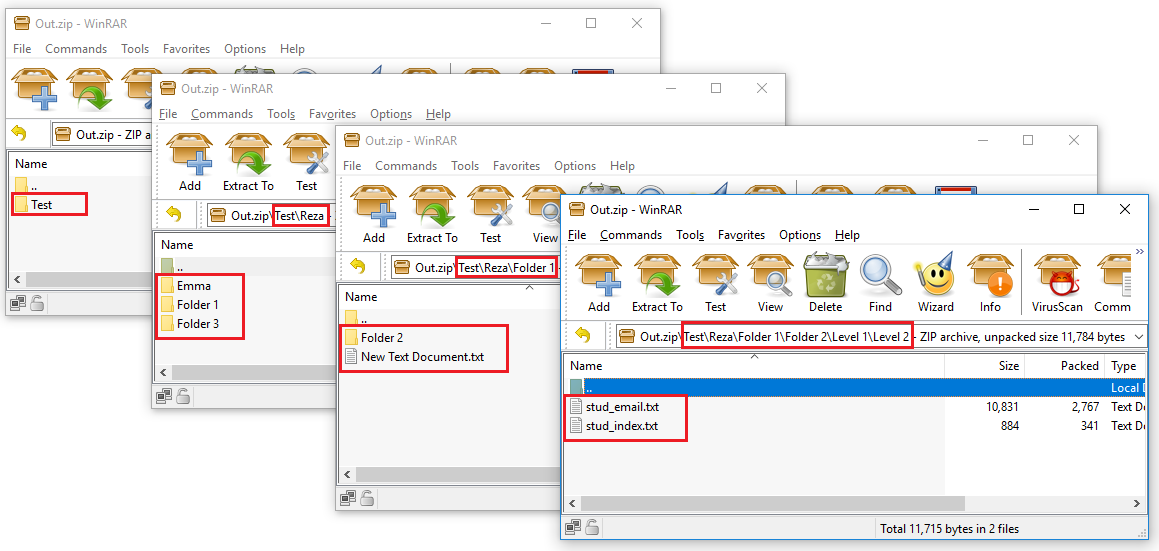
Task: Click up-level arrow in the Test\Reza window
Action: coord(174,214)
